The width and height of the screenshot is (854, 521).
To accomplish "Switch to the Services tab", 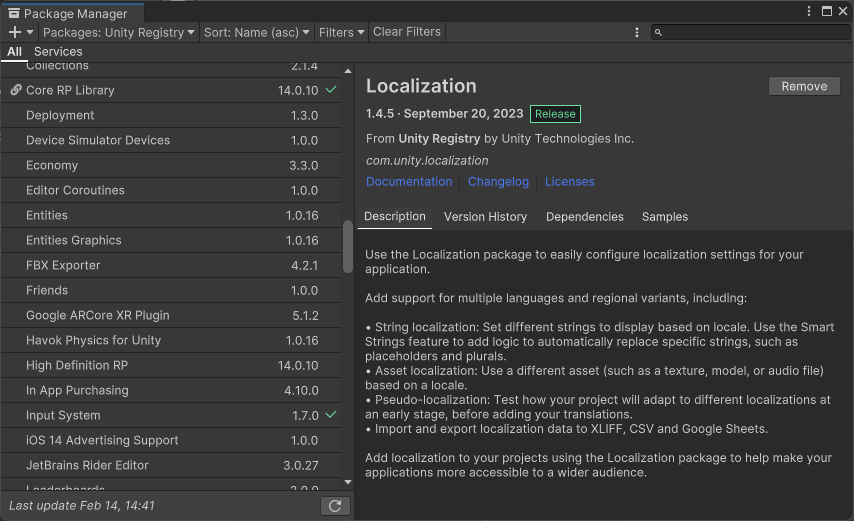I will 58,52.
